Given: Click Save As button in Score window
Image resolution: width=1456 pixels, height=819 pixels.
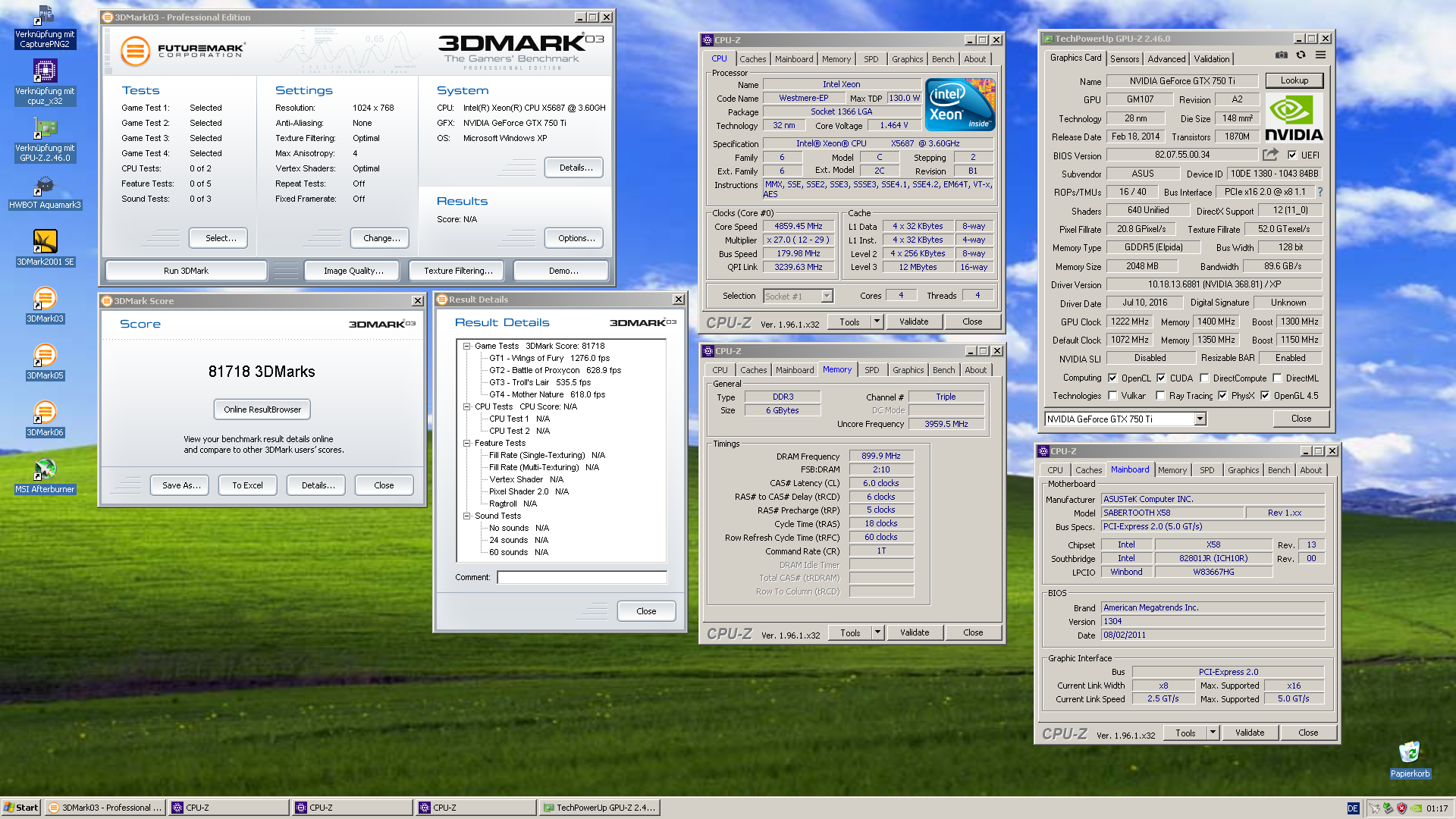Looking at the screenshot, I should tap(181, 485).
